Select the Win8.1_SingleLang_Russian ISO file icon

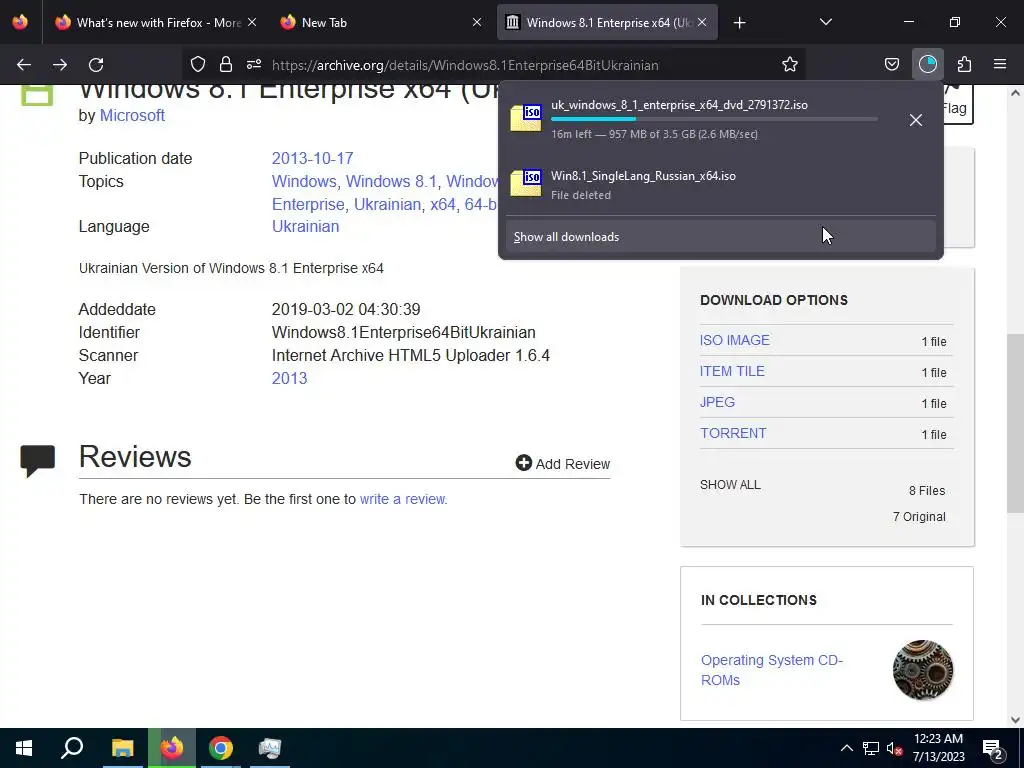point(526,184)
